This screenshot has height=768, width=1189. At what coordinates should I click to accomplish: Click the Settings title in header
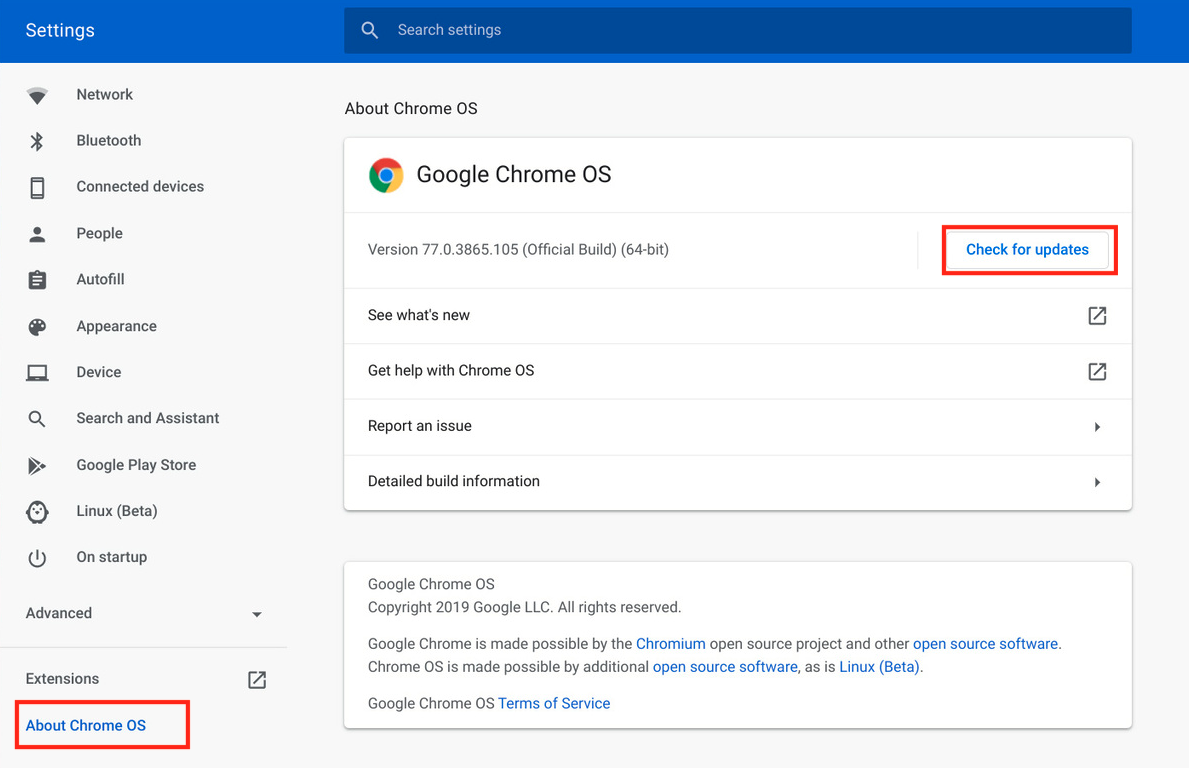[x=60, y=30]
